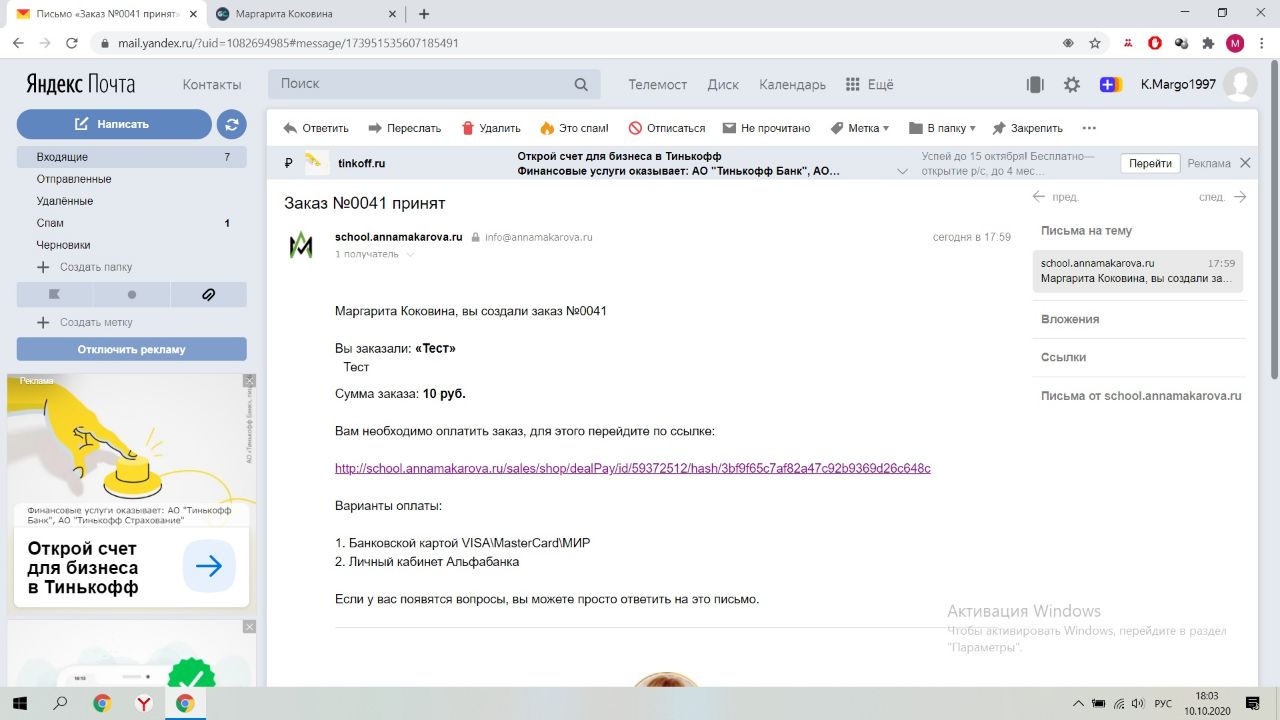Filter unread messages with the dot icon

tap(131, 295)
